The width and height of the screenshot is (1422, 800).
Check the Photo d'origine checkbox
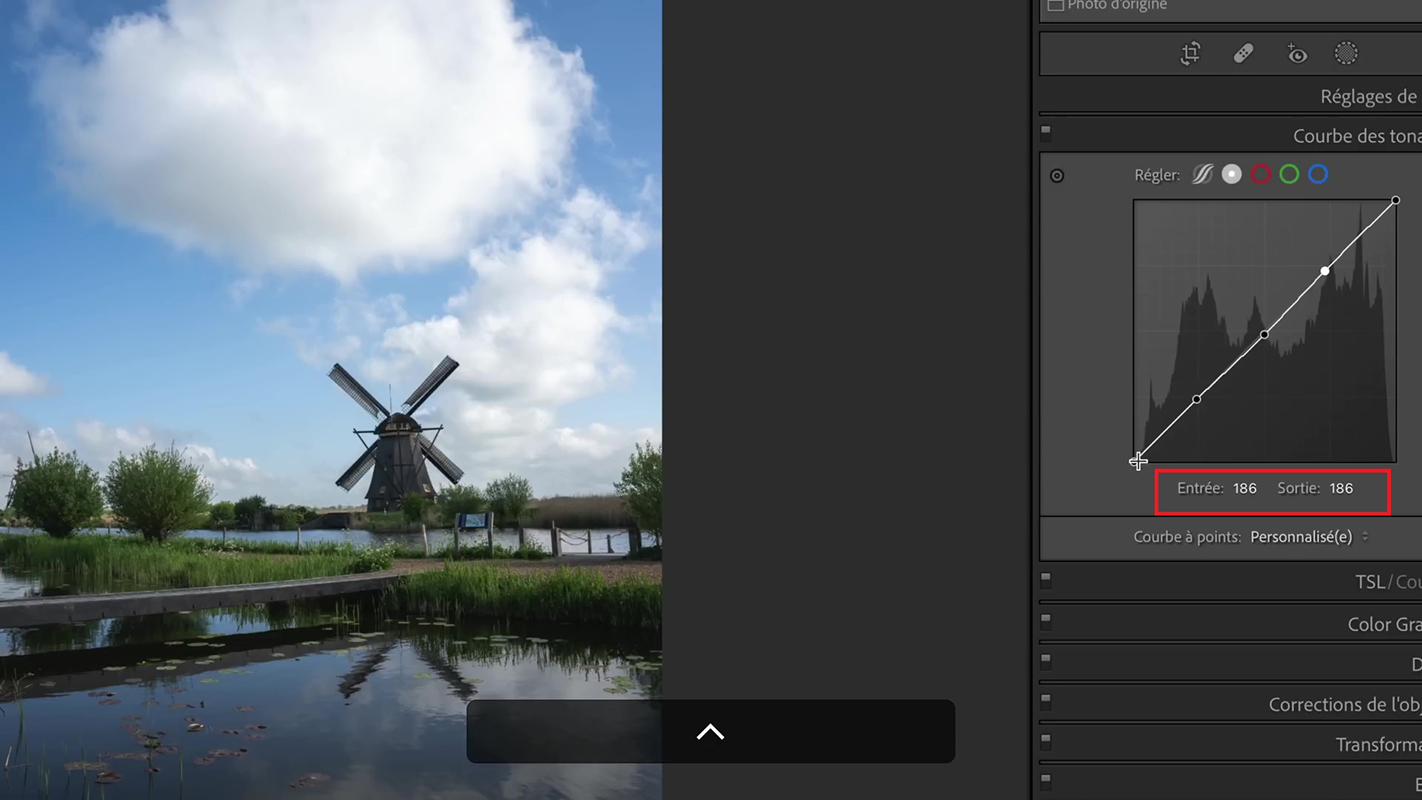1055,5
